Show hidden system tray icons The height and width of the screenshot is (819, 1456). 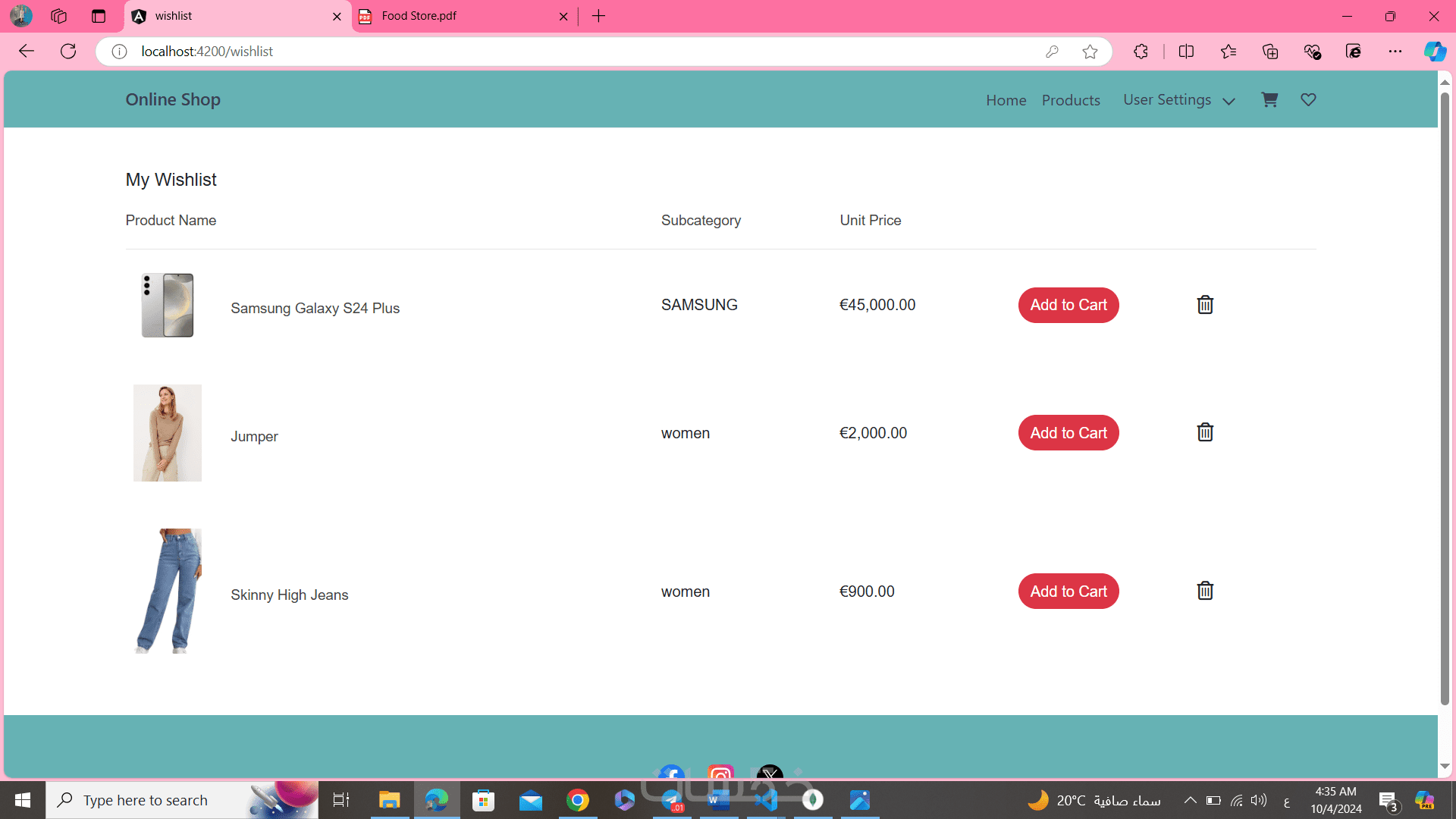[1190, 800]
